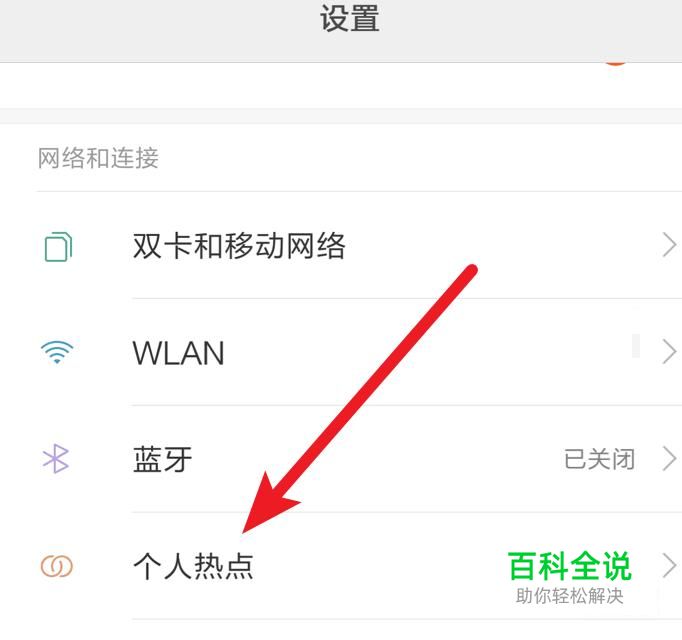Tap the 已关闭 Bluetooth status text

point(599,459)
